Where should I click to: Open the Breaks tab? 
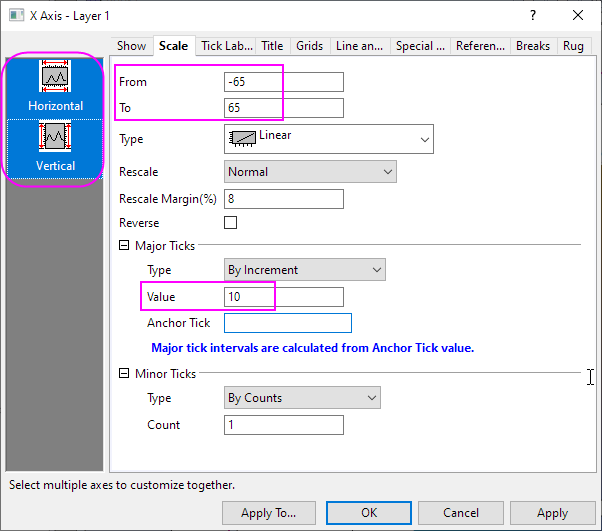point(533,46)
